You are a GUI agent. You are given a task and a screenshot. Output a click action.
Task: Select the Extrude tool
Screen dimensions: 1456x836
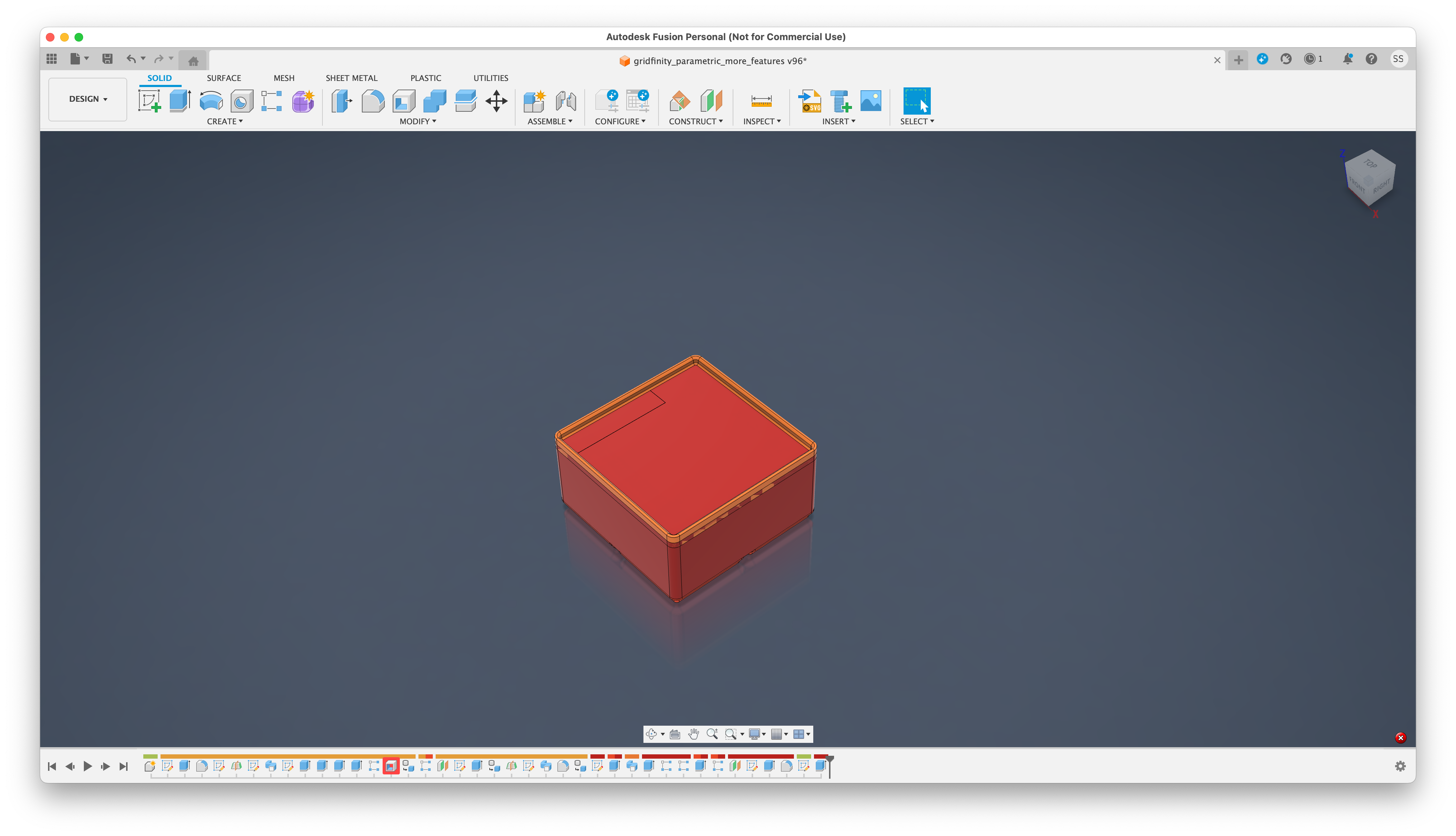[180, 101]
